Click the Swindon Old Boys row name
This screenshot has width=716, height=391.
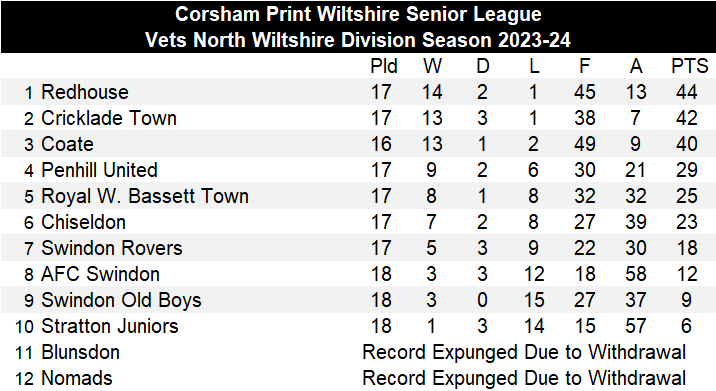(121, 301)
